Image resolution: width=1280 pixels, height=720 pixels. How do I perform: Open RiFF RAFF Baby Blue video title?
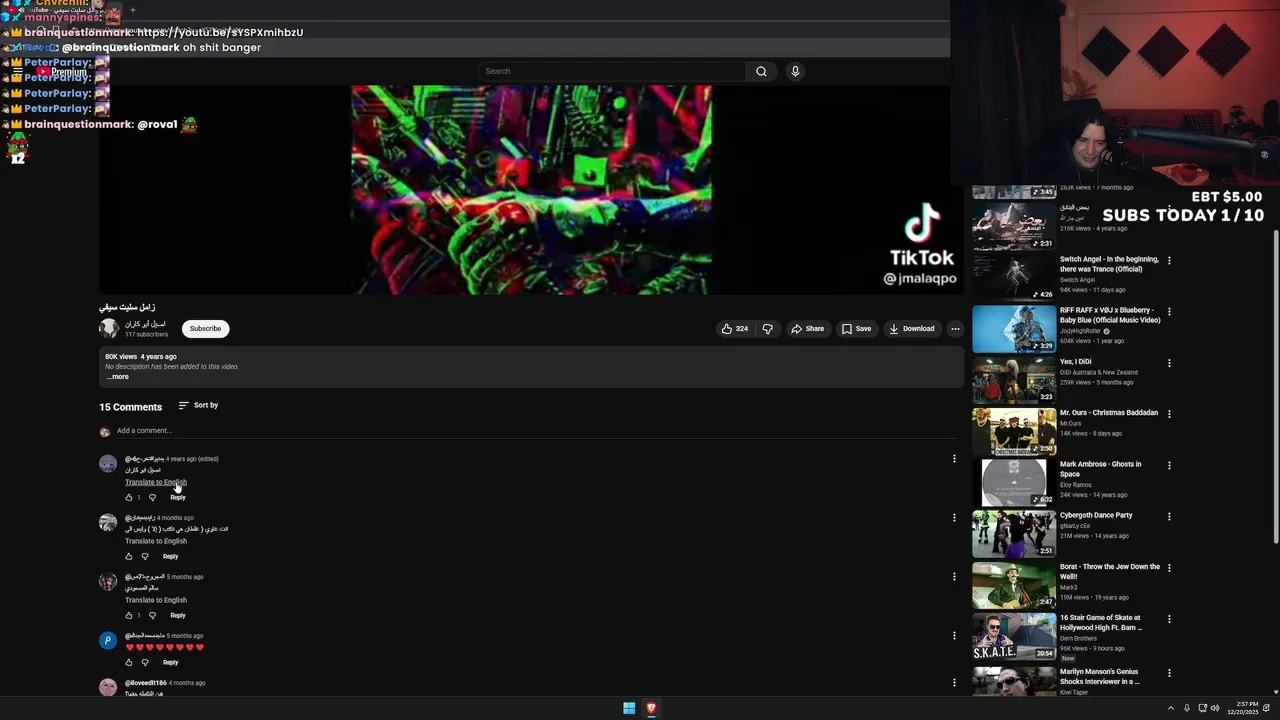click(x=1110, y=315)
